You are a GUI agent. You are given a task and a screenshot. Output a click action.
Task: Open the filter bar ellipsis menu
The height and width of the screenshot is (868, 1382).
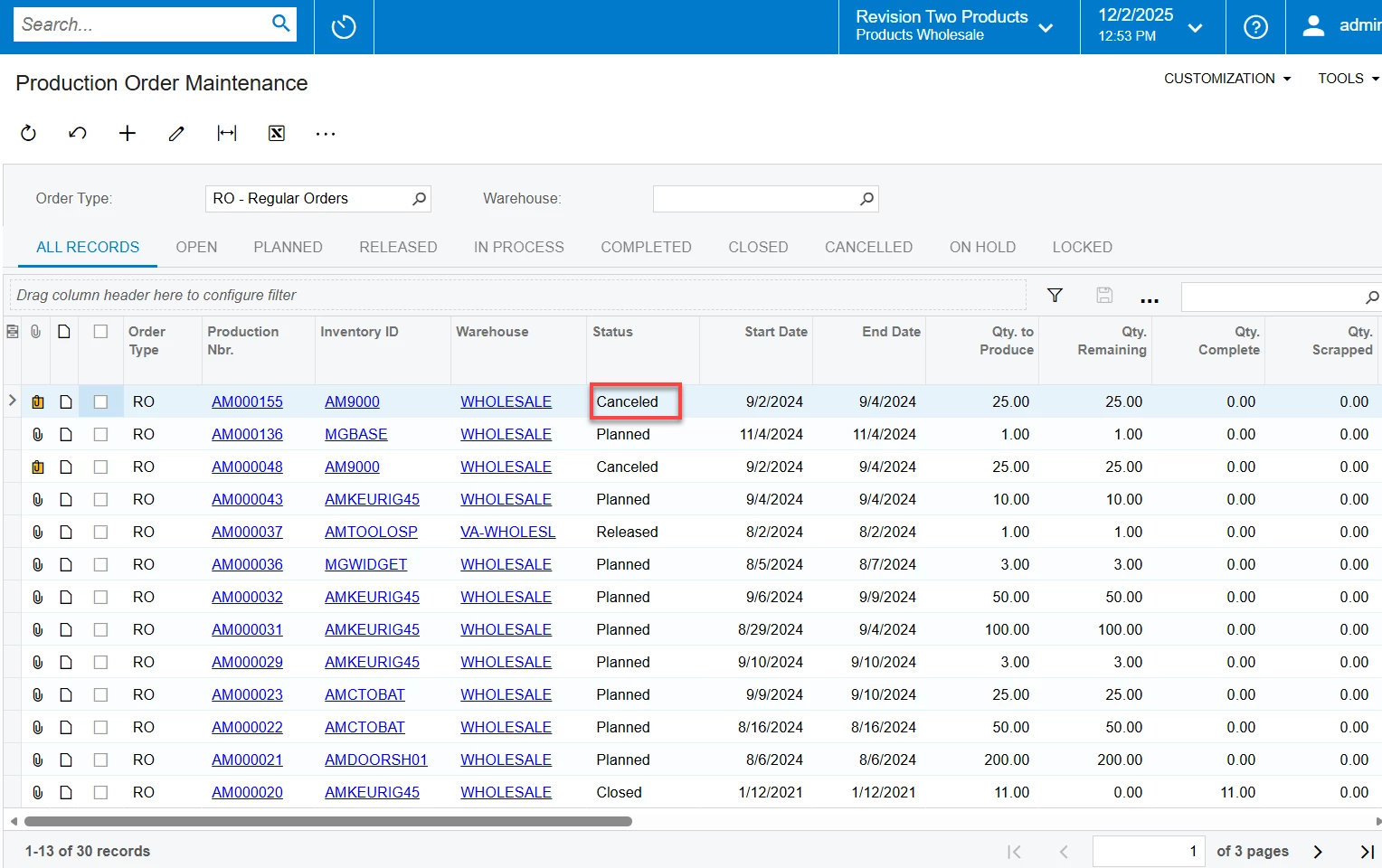click(x=1150, y=299)
